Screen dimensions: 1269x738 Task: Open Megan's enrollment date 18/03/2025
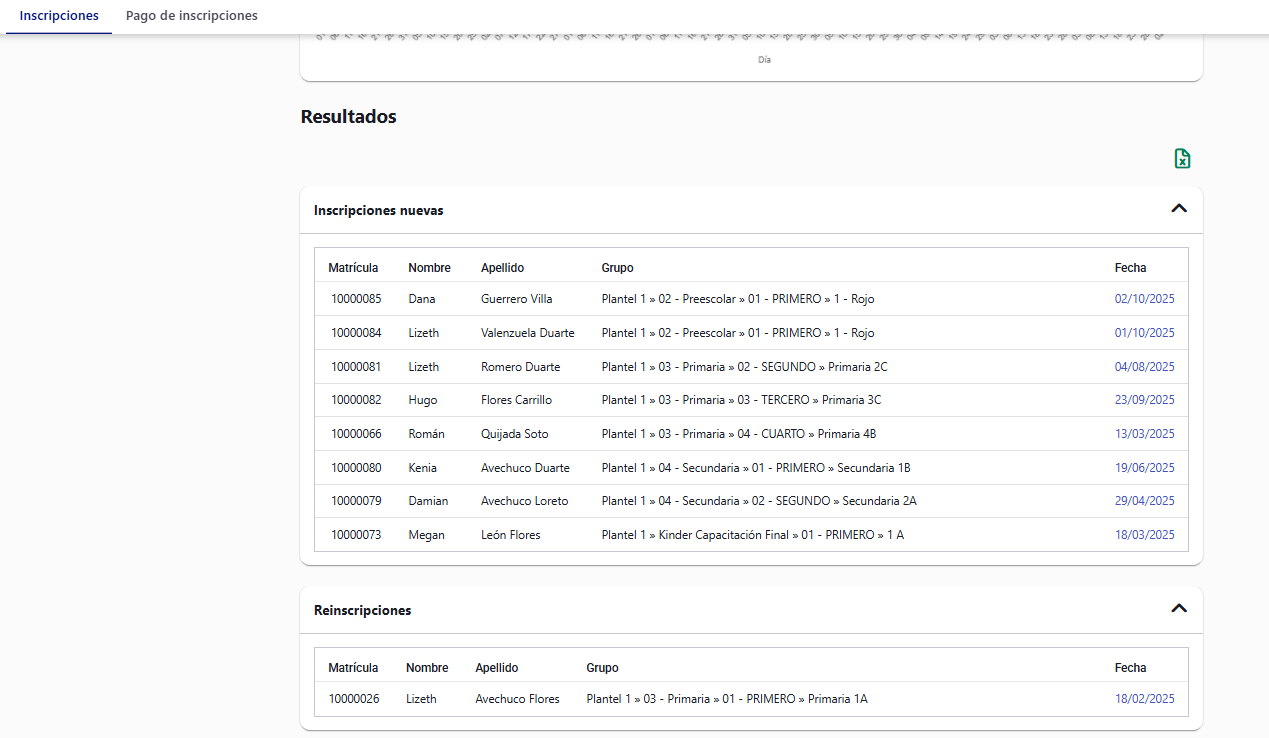(1144, 535)
